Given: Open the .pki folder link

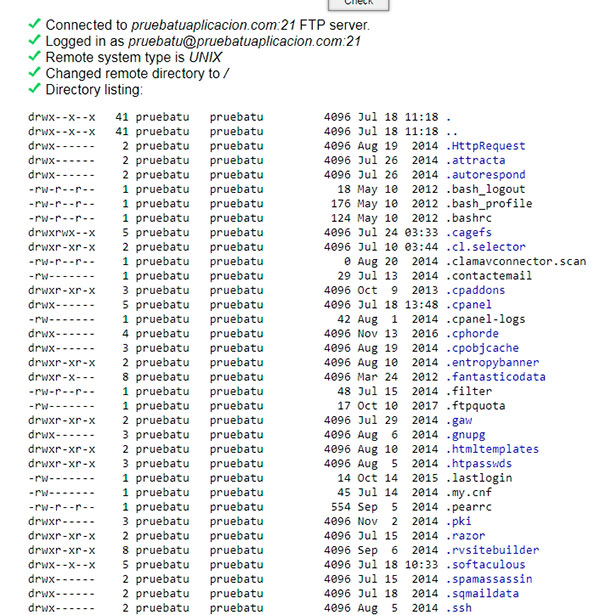Looking at the screenshot, I should (458, 521).
